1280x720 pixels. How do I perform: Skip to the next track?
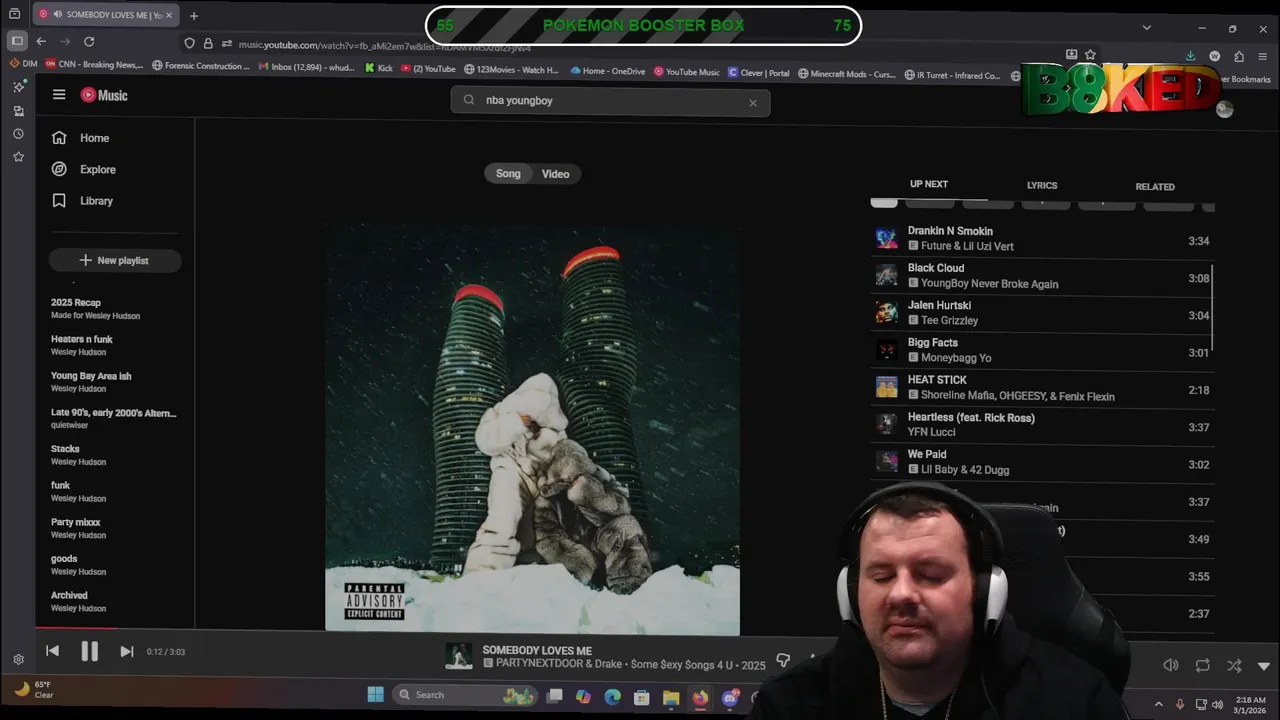pyautogui.click(x=127, y=651)
